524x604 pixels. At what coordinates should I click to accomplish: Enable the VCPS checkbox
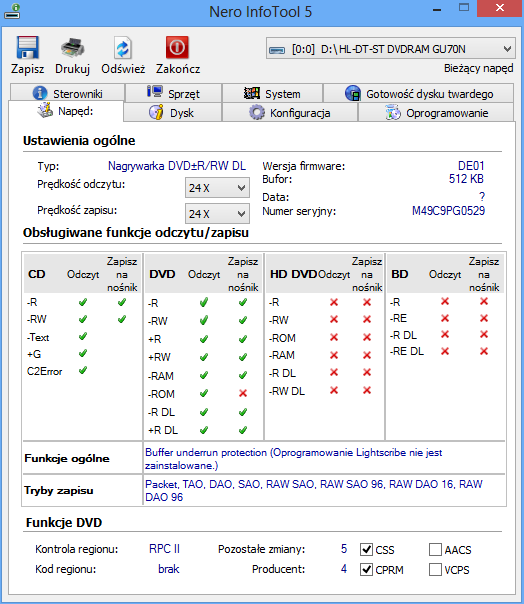click(435, 569)
